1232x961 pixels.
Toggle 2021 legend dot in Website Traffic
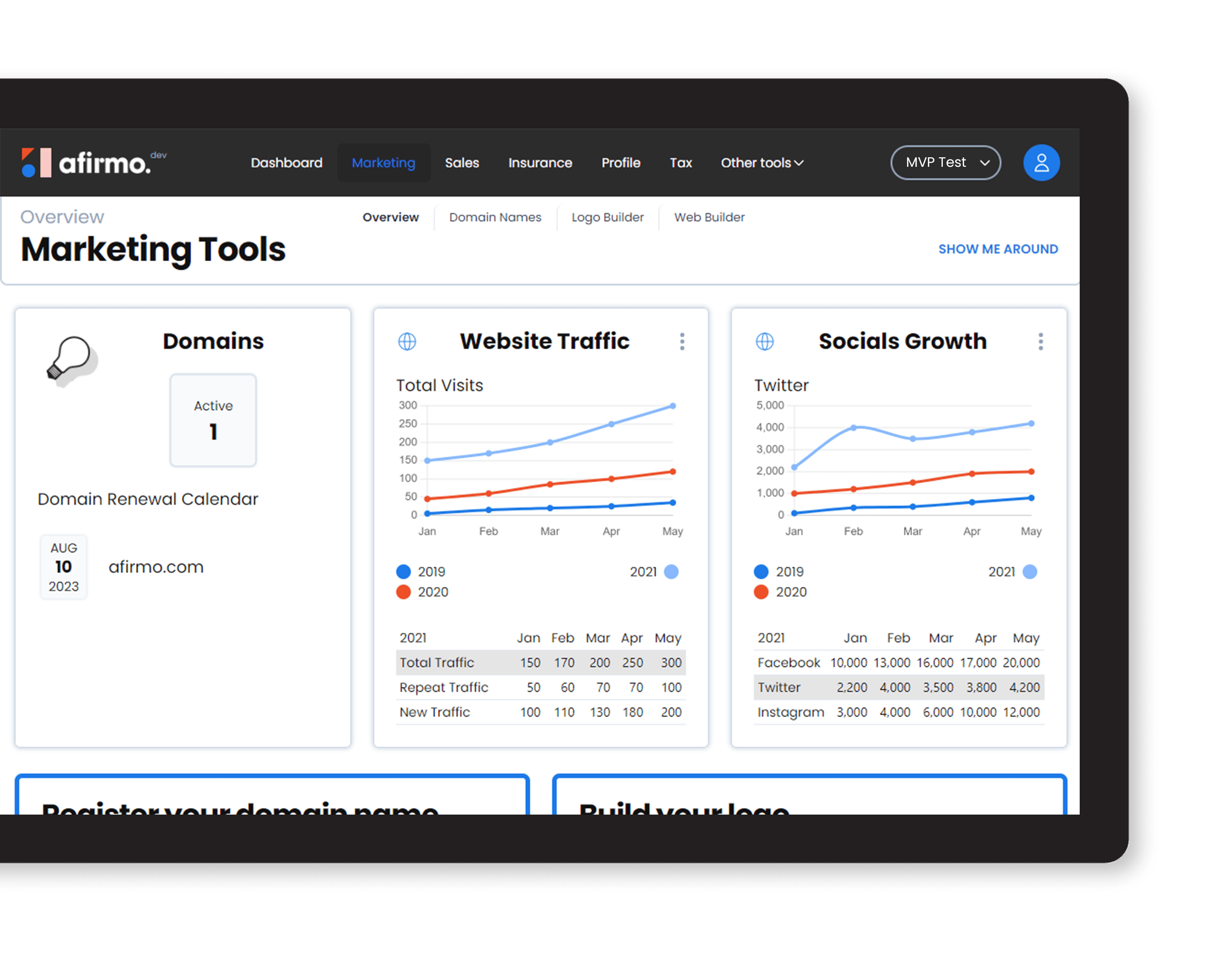click(671, 572)
